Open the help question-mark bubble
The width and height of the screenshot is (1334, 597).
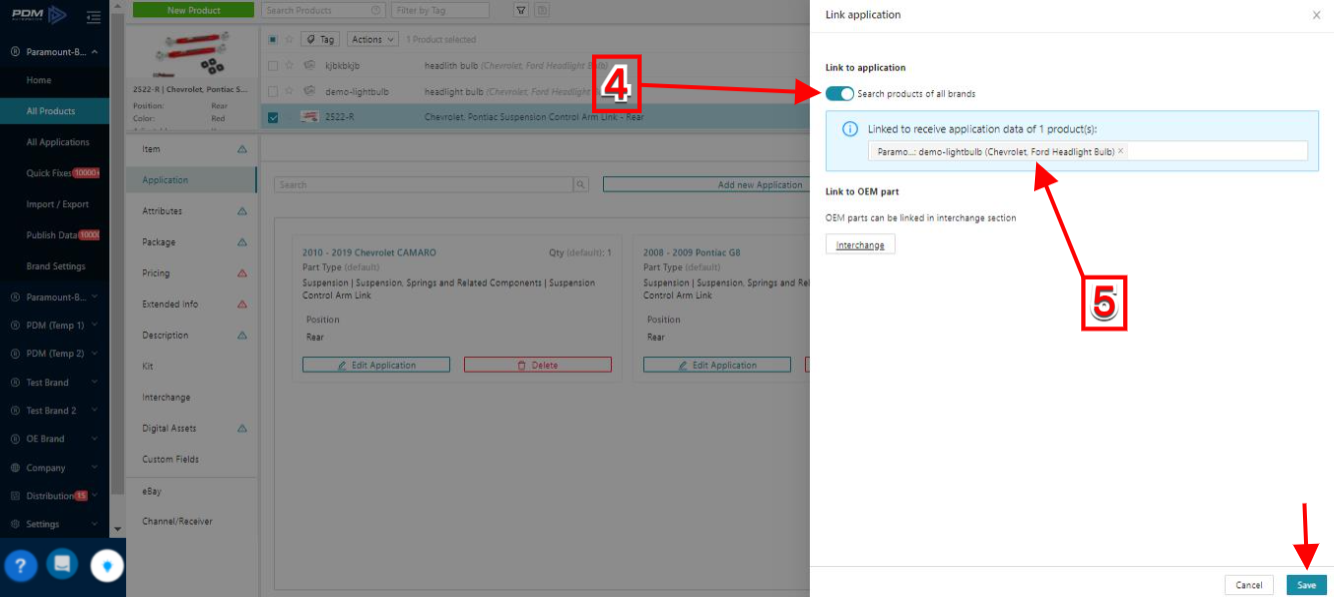pos(21,565)
